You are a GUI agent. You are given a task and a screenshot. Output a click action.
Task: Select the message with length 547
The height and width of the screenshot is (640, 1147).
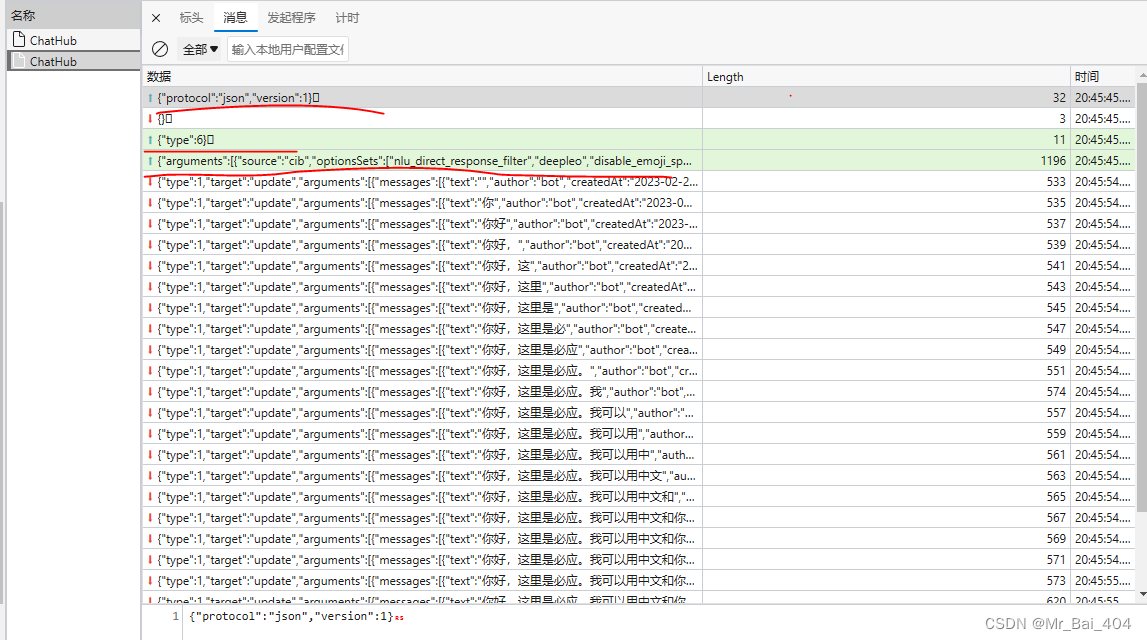coord(639,328)
